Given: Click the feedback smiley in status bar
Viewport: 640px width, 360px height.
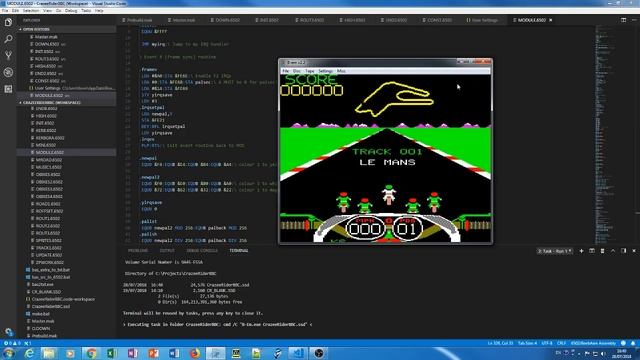Looking at the screenshot, I should coord(623,343).
